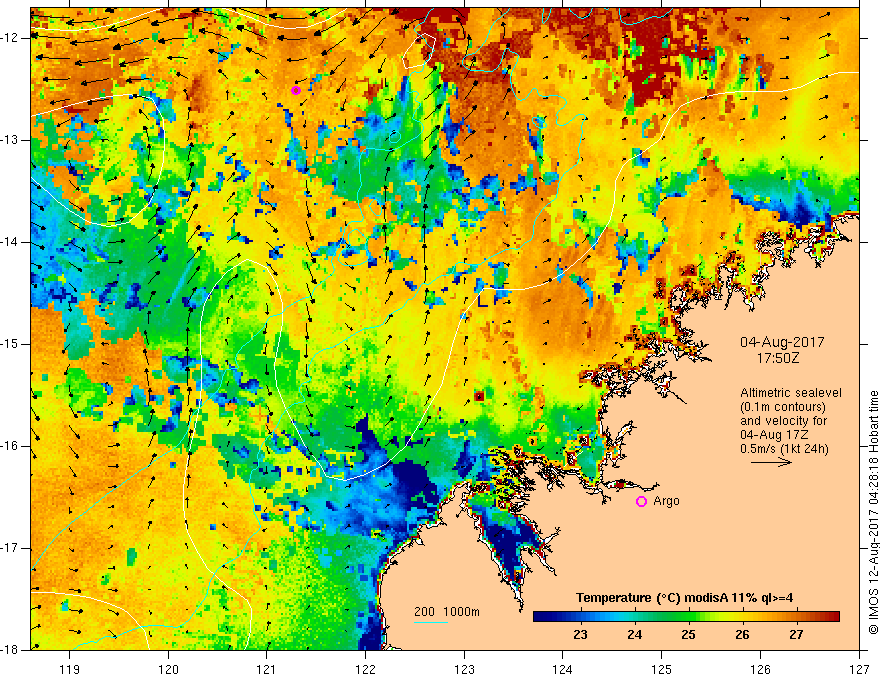Screen dimensions: 880x680
Task: Click the latitude axis label '-16'
Action: point(9,446)
